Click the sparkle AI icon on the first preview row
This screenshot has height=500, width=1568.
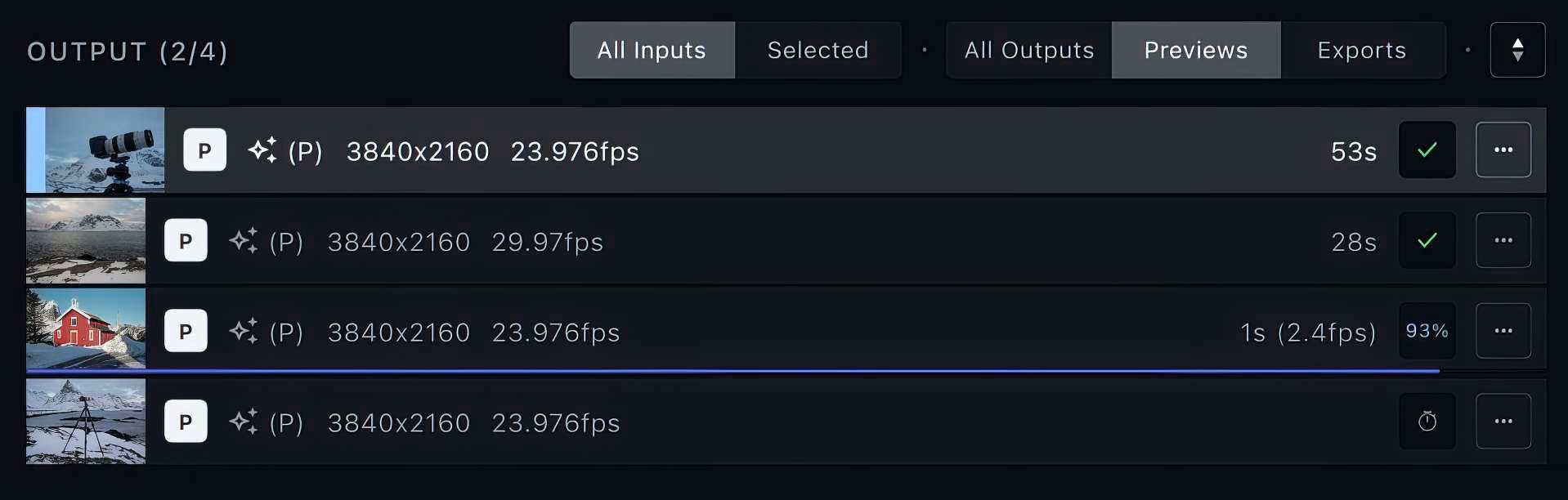coord(262,150)
